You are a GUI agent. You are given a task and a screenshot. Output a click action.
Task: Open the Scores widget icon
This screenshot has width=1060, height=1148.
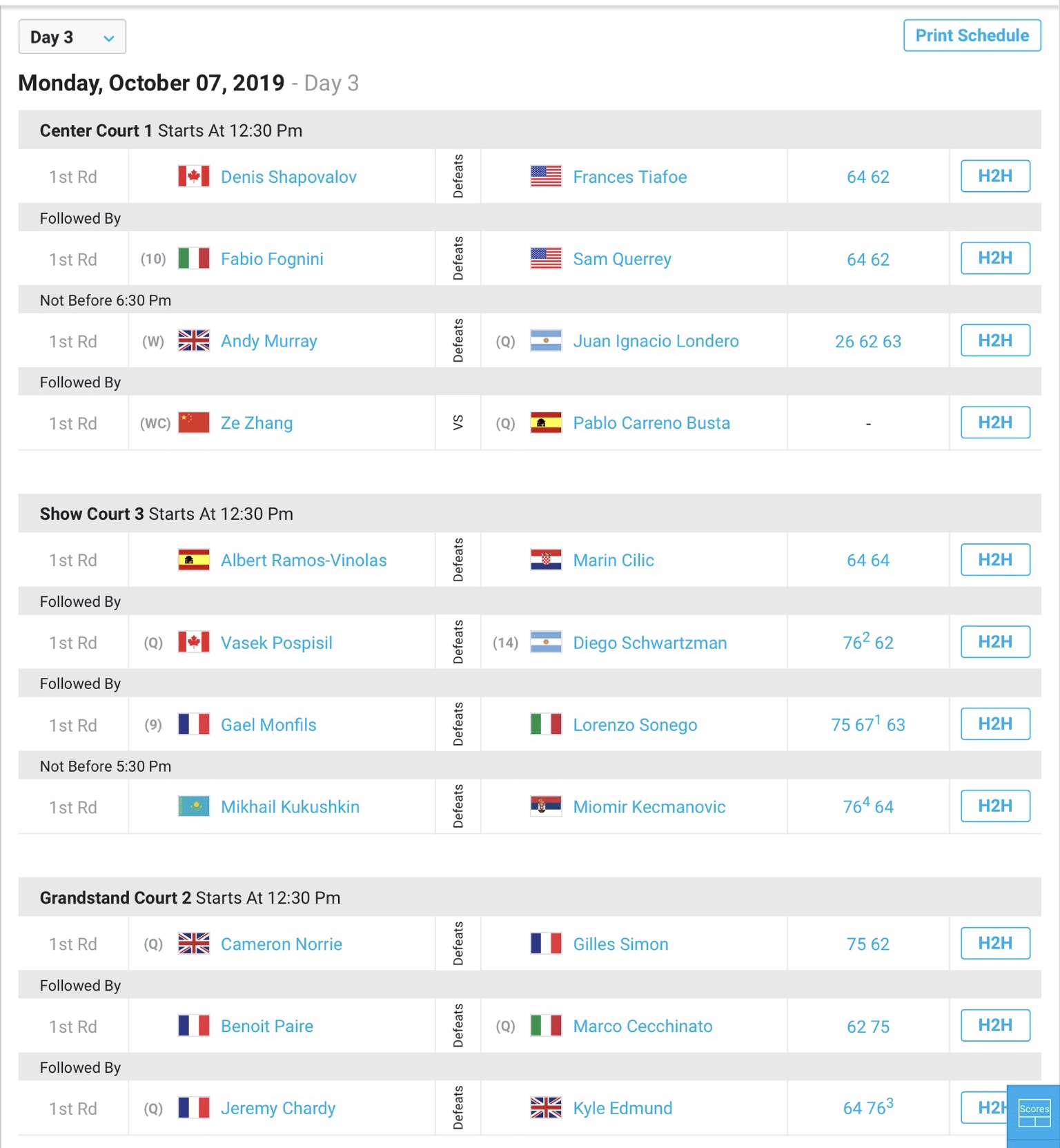[1034, 1112]
